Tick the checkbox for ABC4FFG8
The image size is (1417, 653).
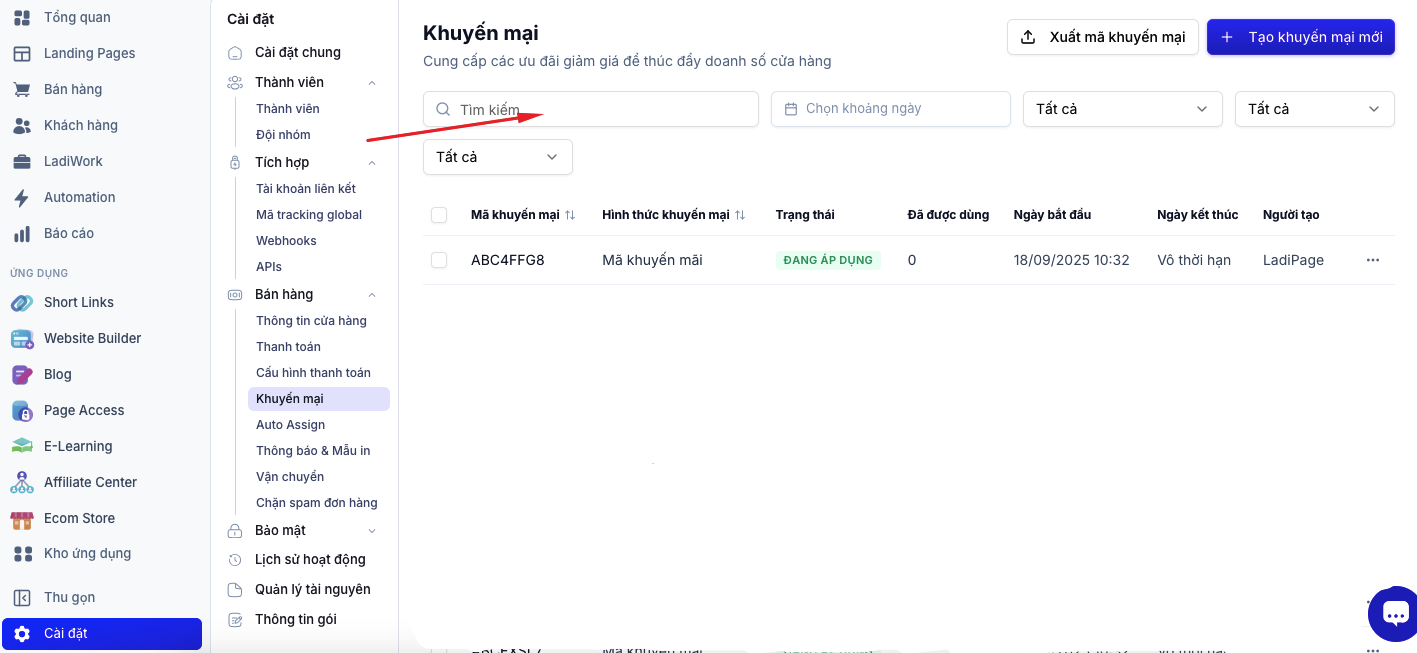(439, 260)
